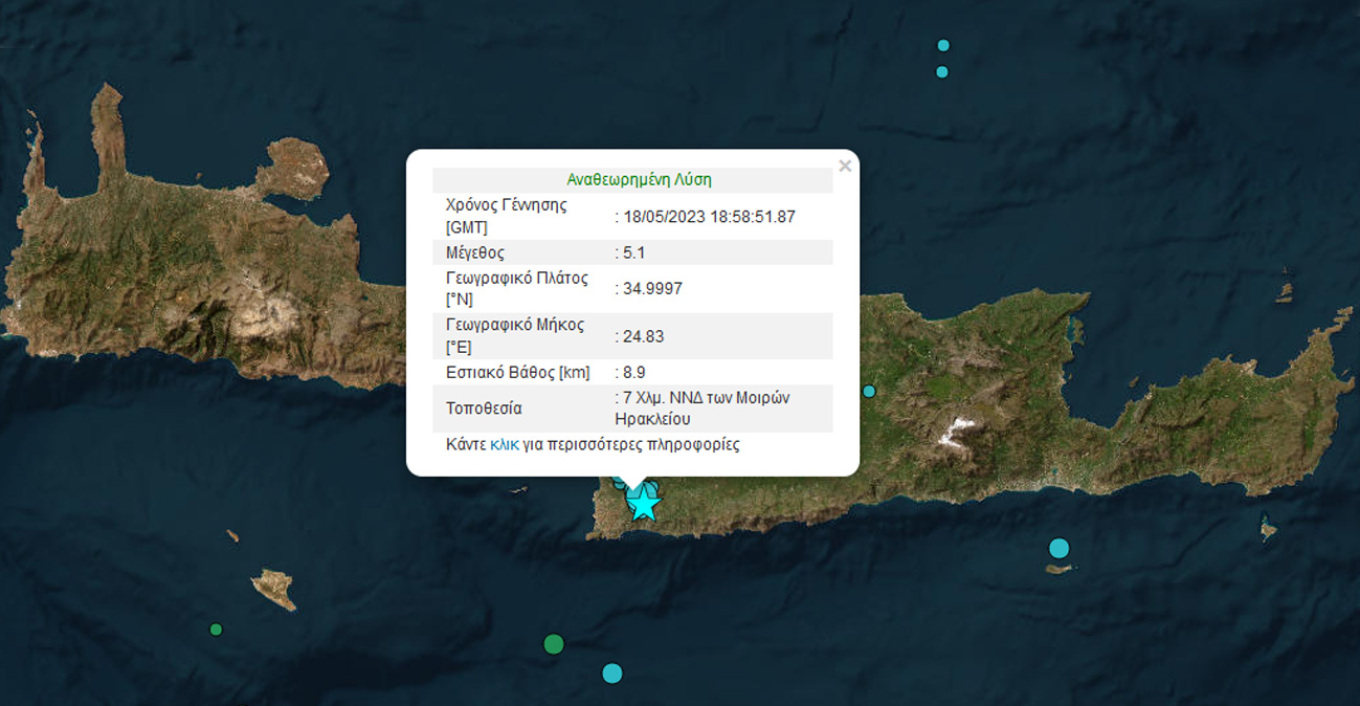Click the latitude value 34.9997
Image resolution: width=1360 pixels, height=706 pixels.
(652, 289)
